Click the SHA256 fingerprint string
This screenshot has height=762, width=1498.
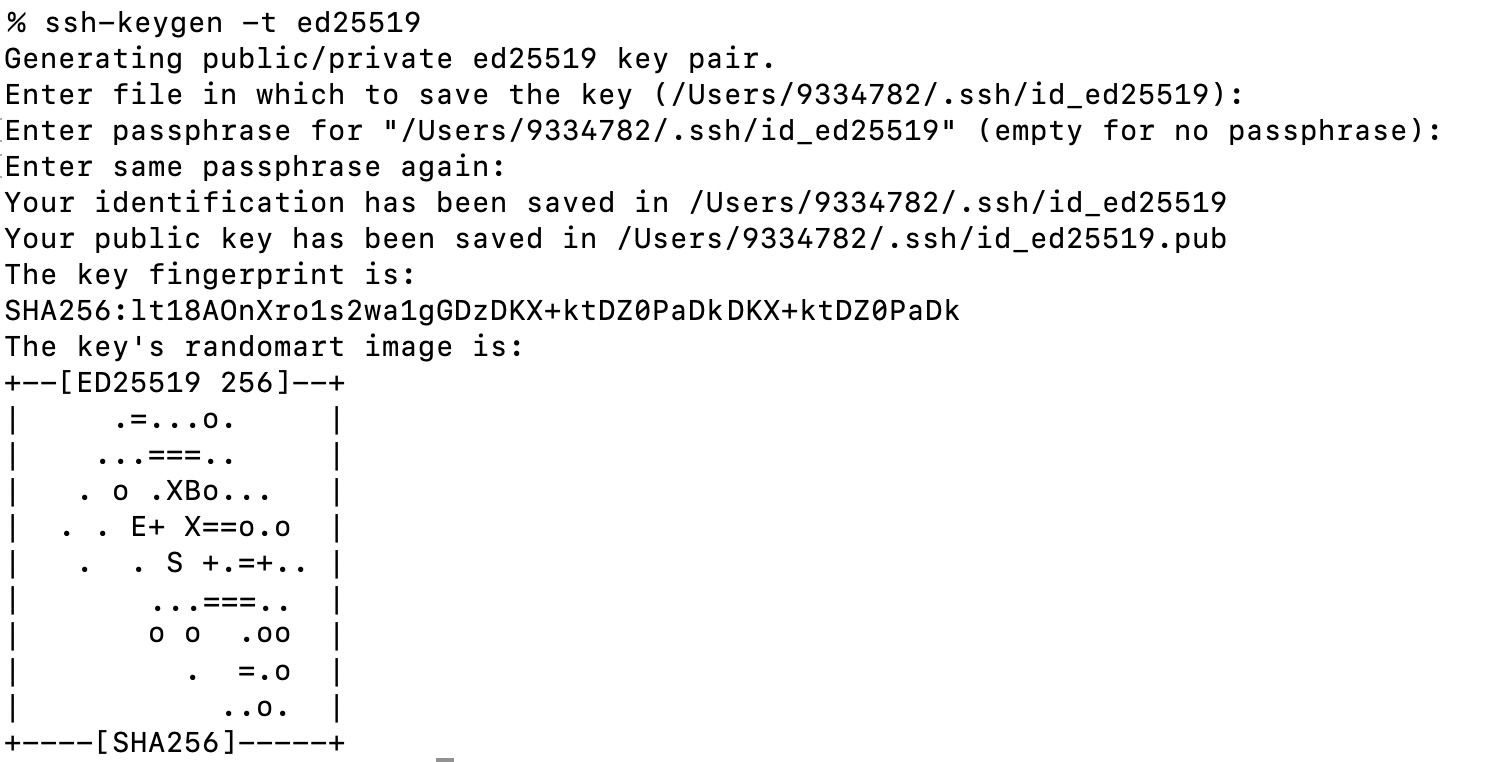(x=482, y=311)
